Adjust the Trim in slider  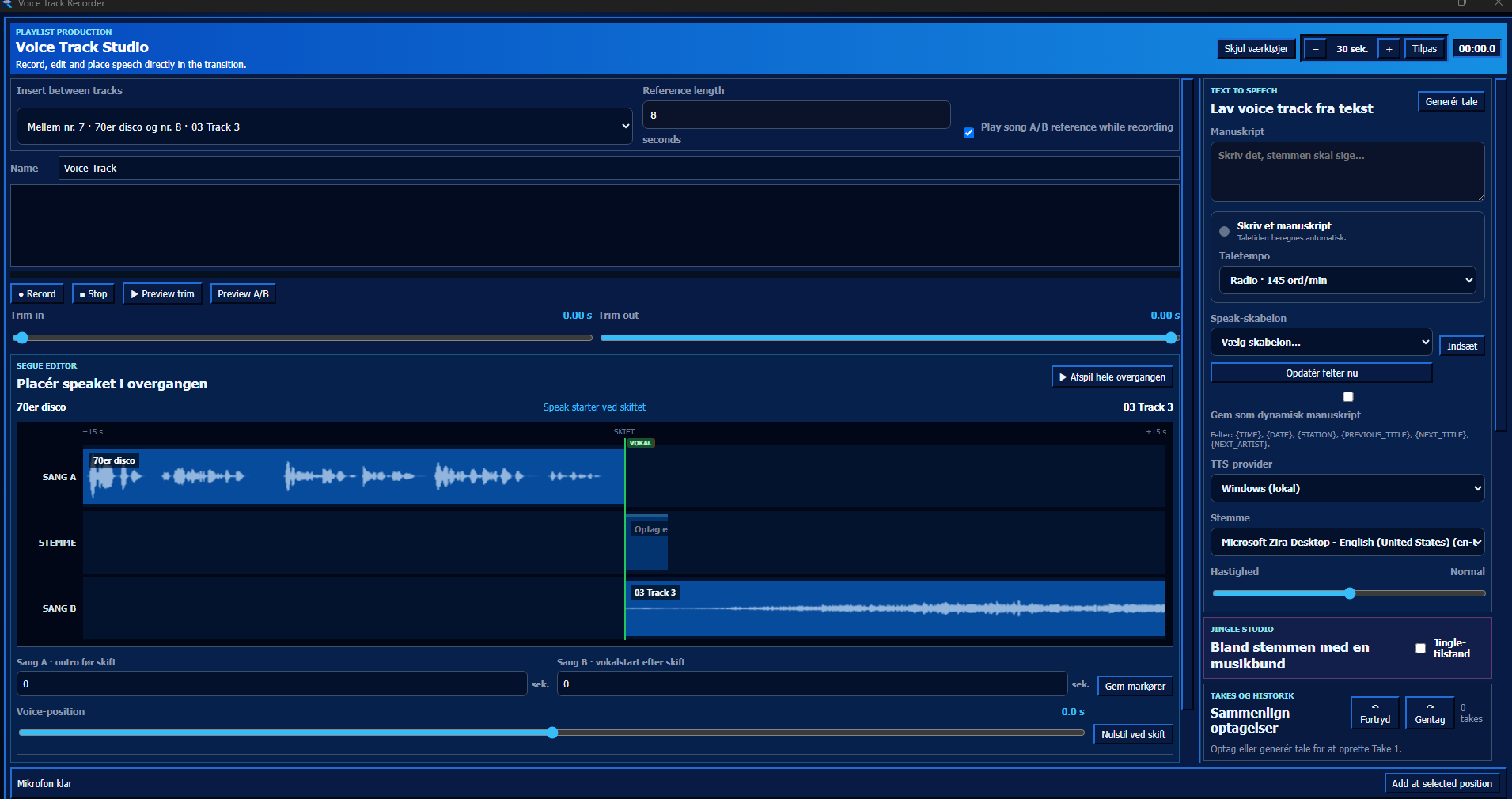click(x=301, y=338)
